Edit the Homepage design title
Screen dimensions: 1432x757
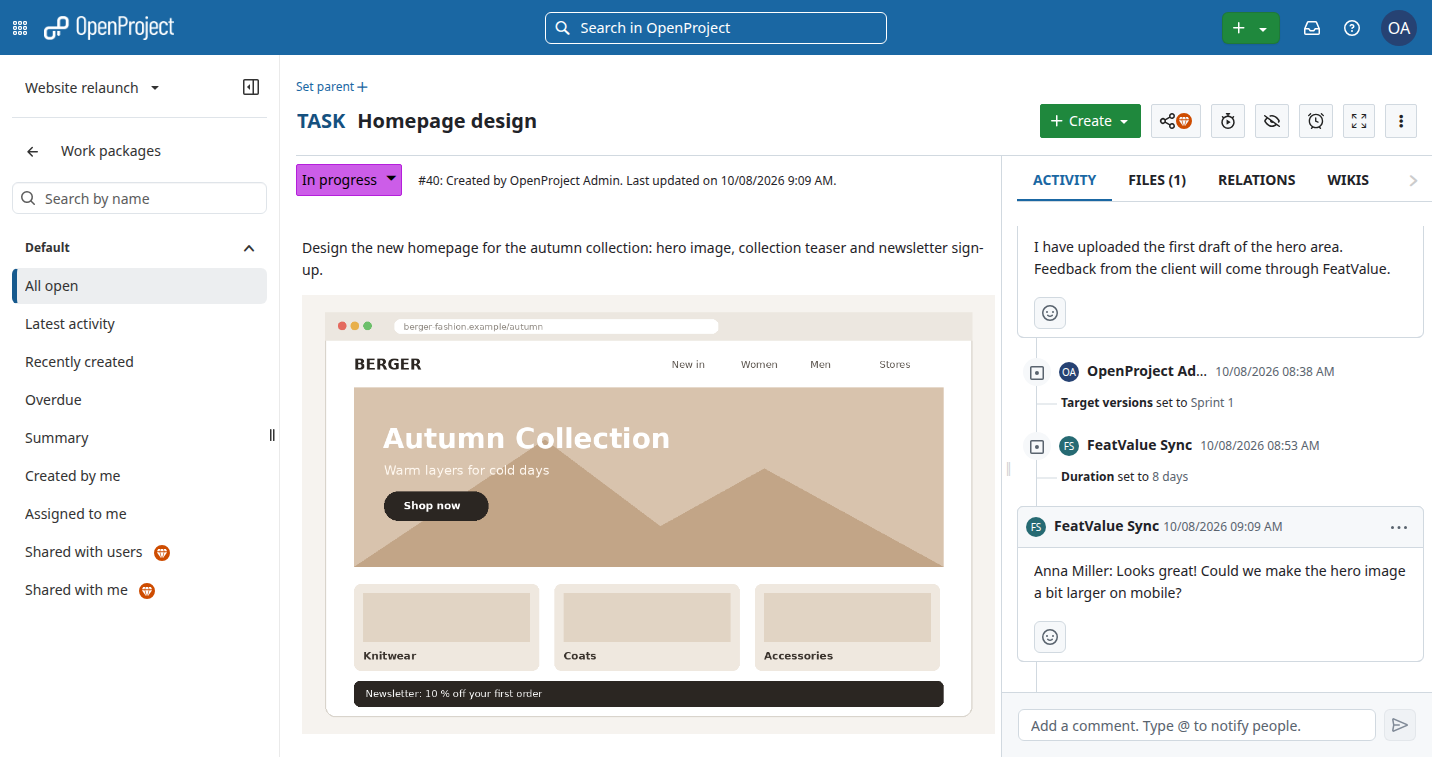tap(447, 121)
